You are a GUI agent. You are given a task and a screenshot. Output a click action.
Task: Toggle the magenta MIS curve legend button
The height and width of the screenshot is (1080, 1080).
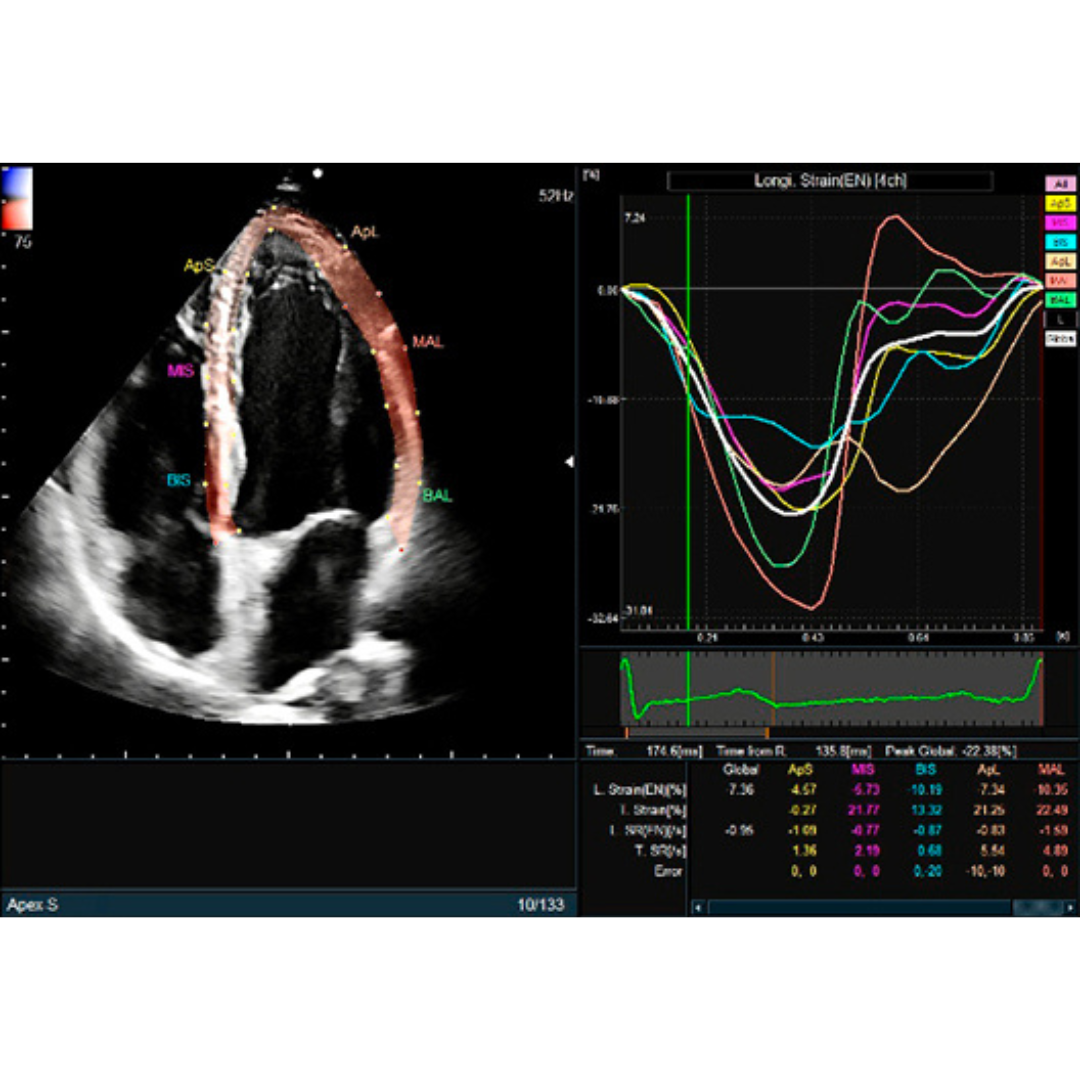click(x=1061, y=222)
